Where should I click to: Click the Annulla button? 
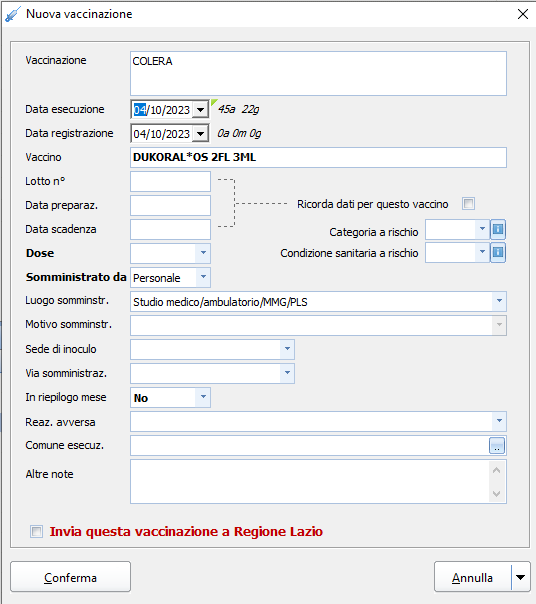coord(473,577)
